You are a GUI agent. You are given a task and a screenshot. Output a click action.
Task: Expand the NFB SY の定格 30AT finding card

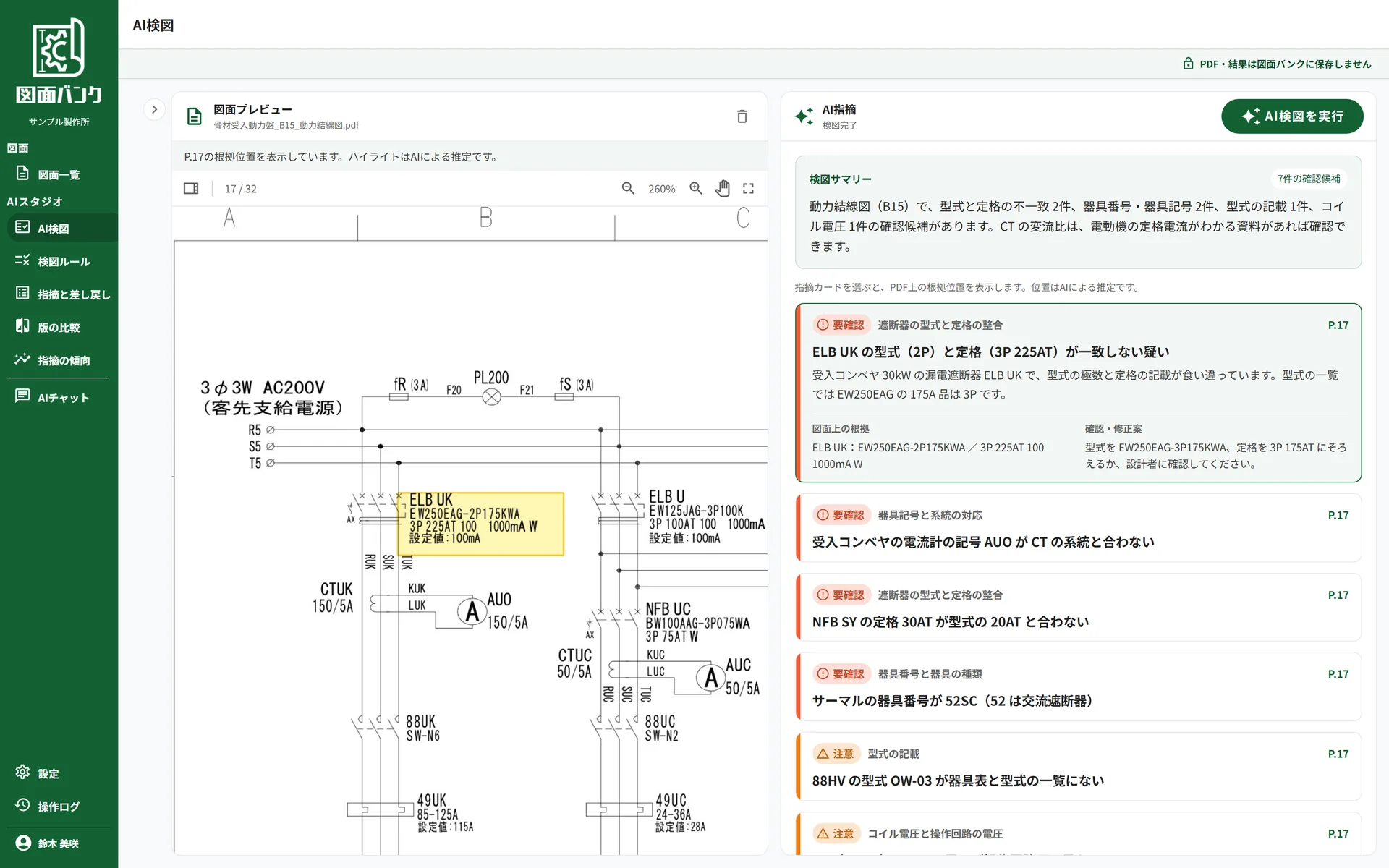coord(1078,608)
